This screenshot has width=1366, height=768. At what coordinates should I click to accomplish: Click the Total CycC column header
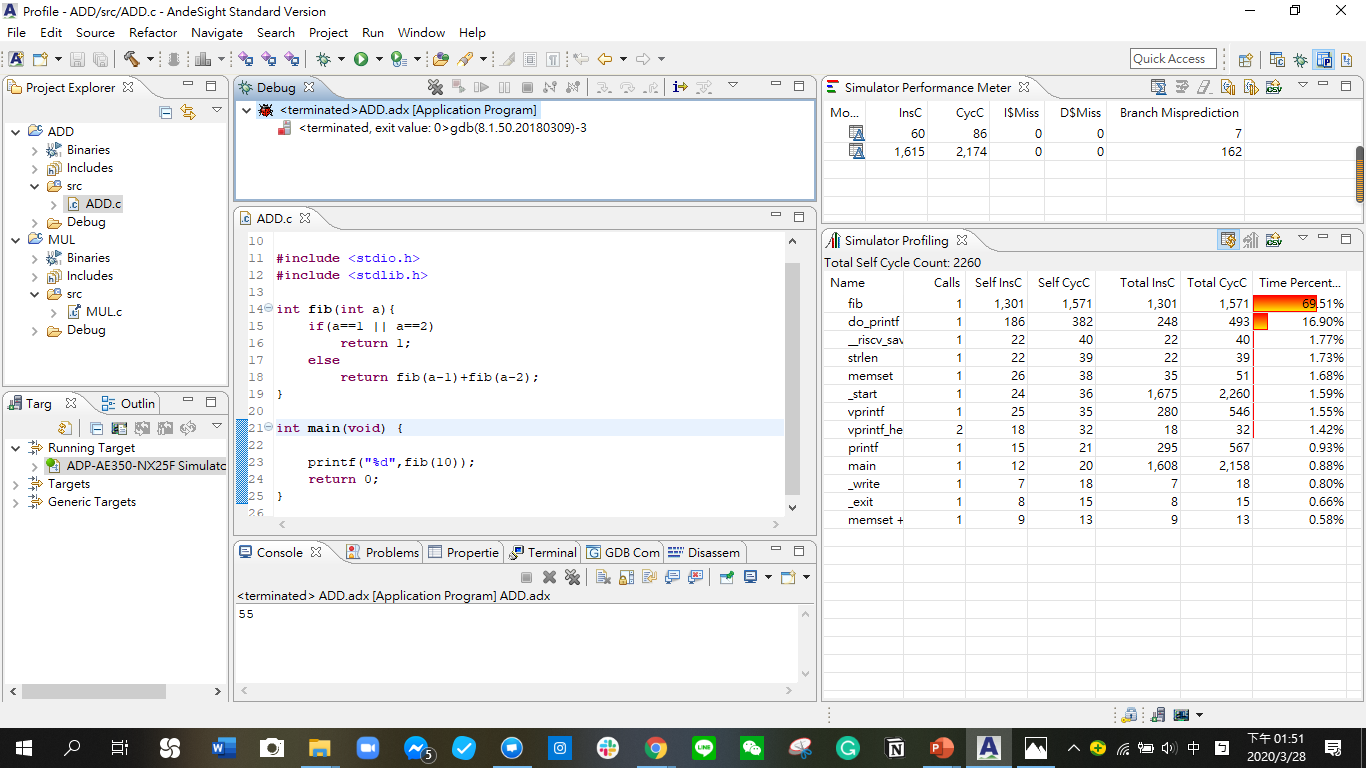[1216, 283]
